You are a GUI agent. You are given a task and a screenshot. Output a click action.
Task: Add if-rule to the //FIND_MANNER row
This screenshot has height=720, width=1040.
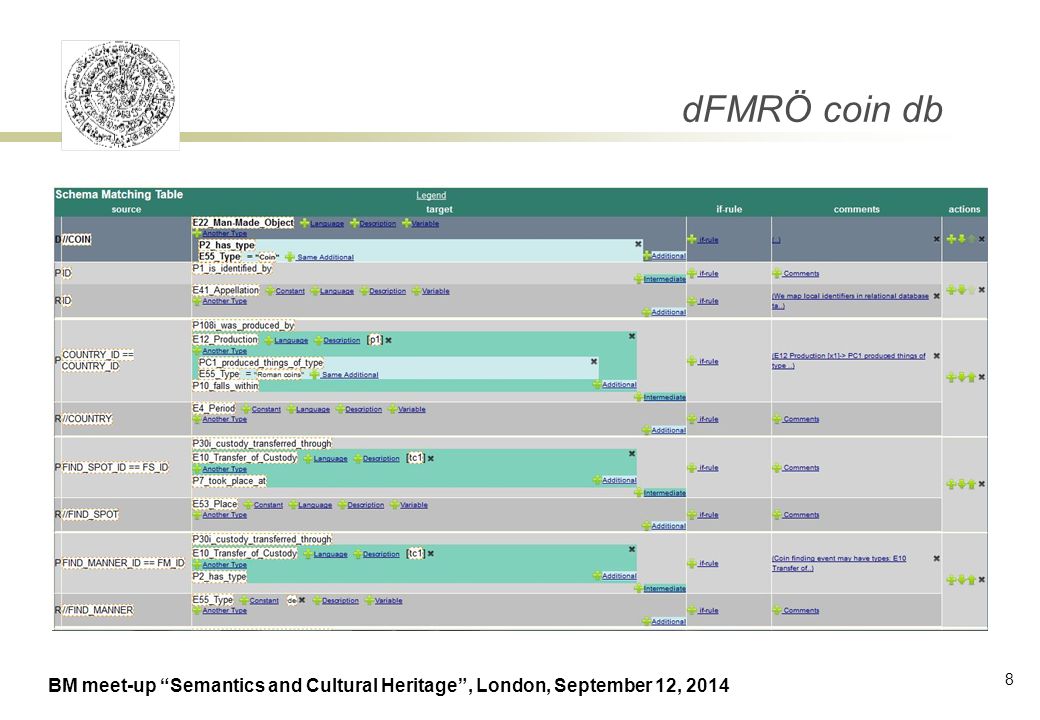click(703, 611)
